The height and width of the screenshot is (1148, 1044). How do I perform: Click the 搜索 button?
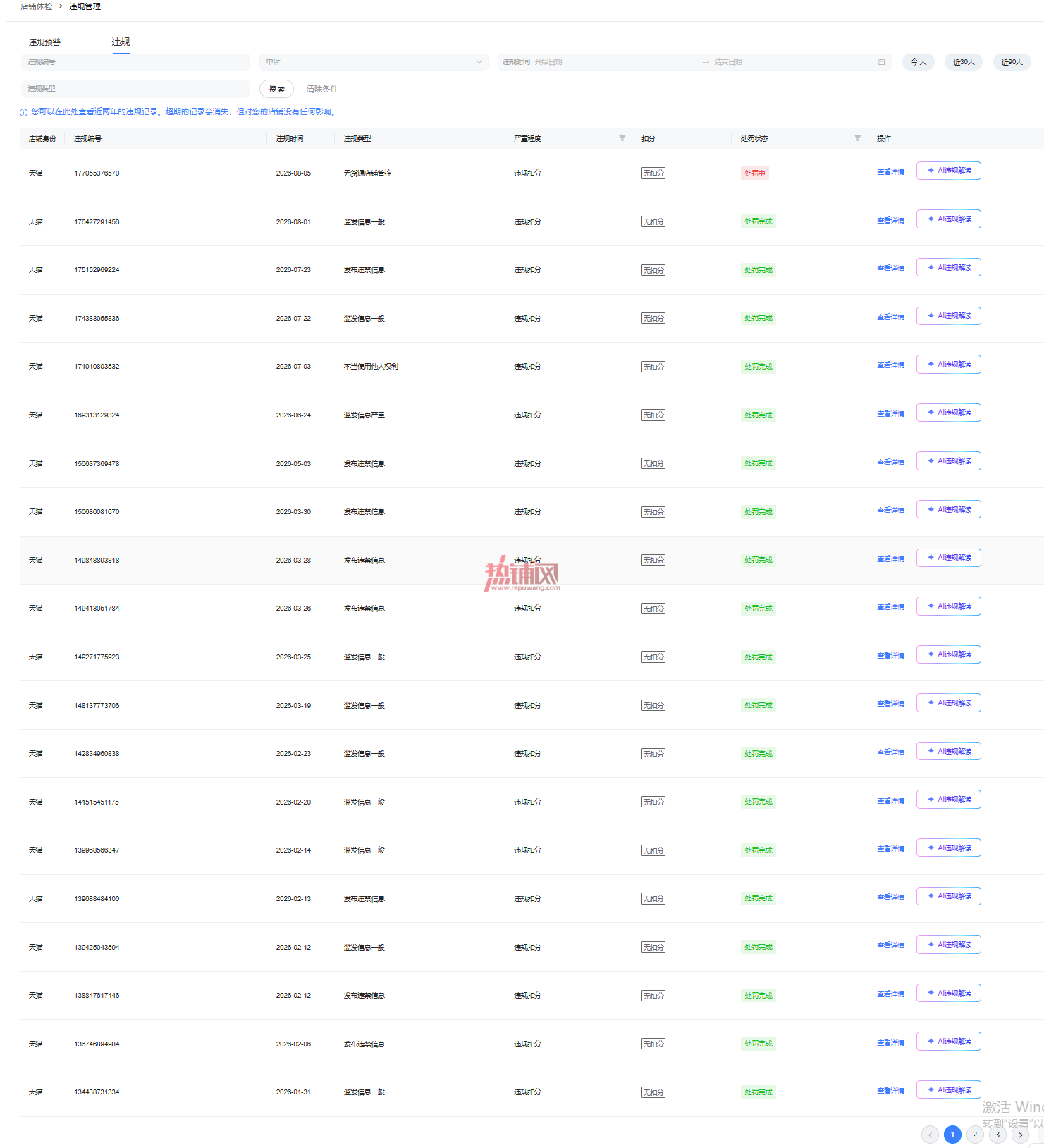tap(276, 89)
